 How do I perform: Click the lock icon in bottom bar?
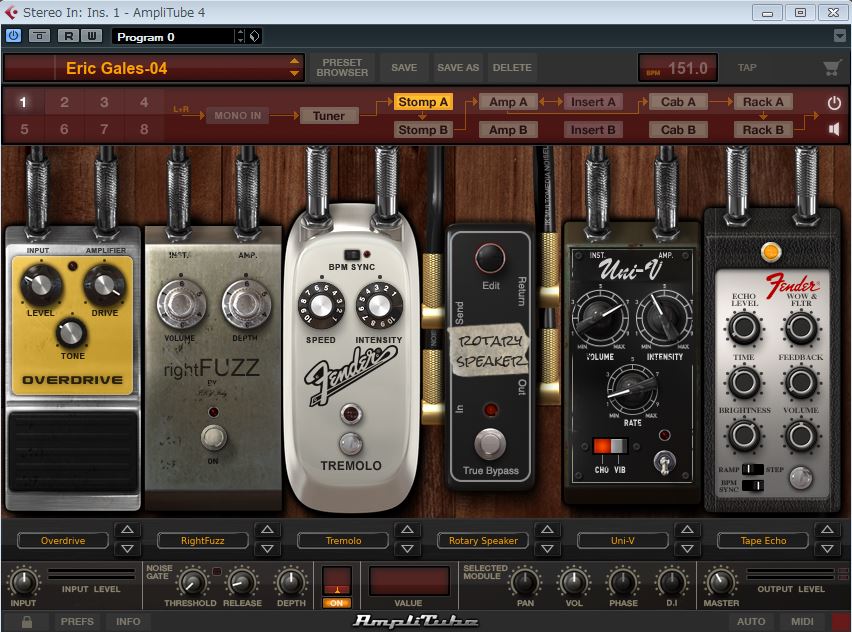27,622
